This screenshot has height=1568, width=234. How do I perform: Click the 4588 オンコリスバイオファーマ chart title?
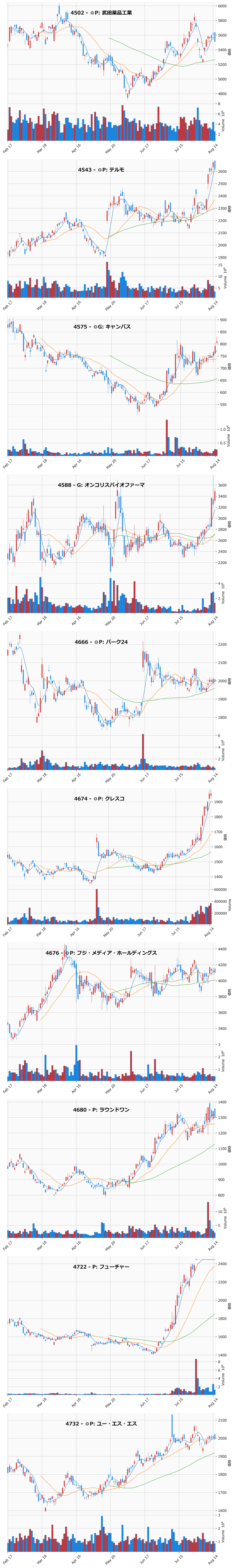point(101,485)
